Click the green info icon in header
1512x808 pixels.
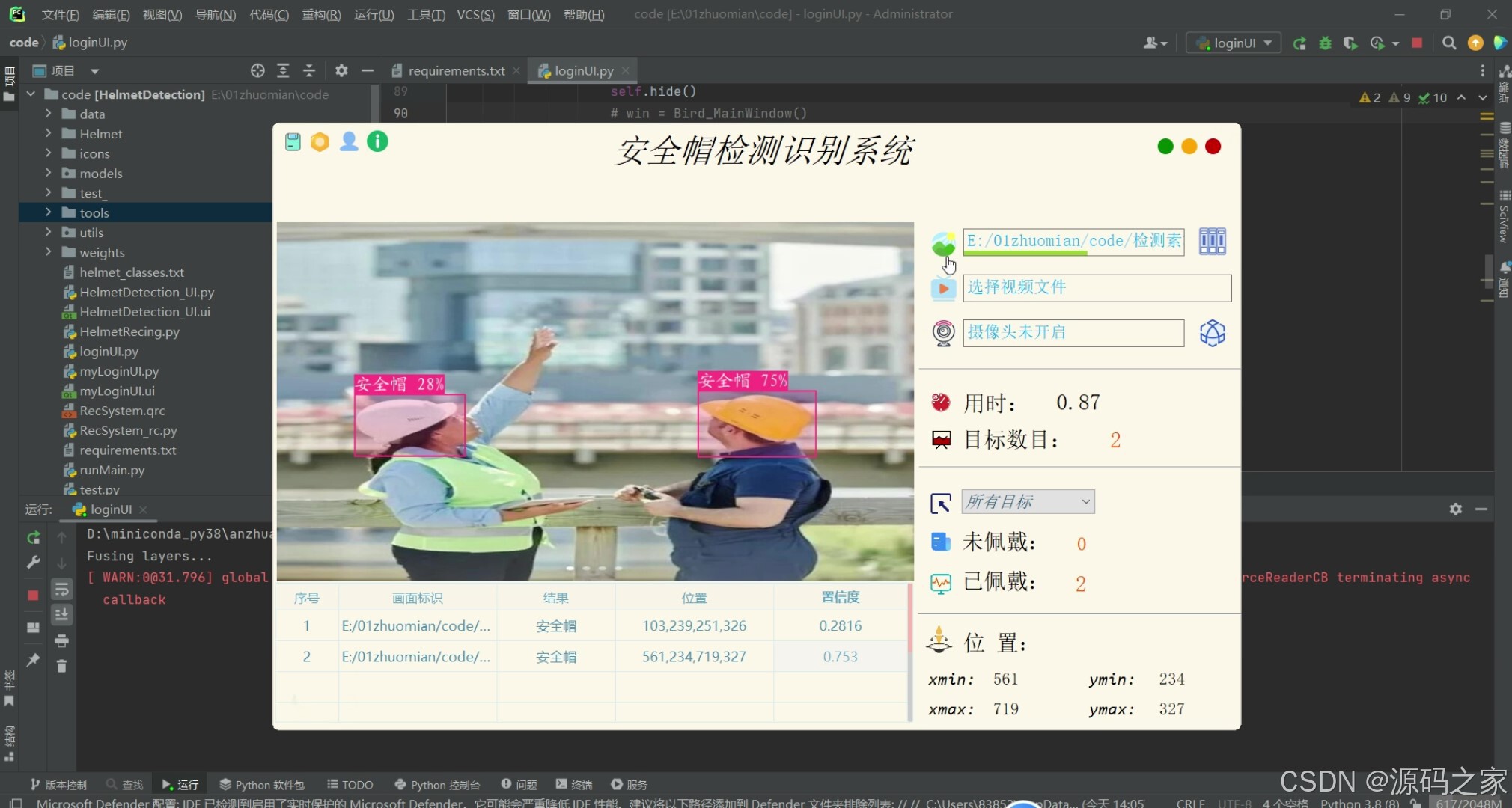377,141
